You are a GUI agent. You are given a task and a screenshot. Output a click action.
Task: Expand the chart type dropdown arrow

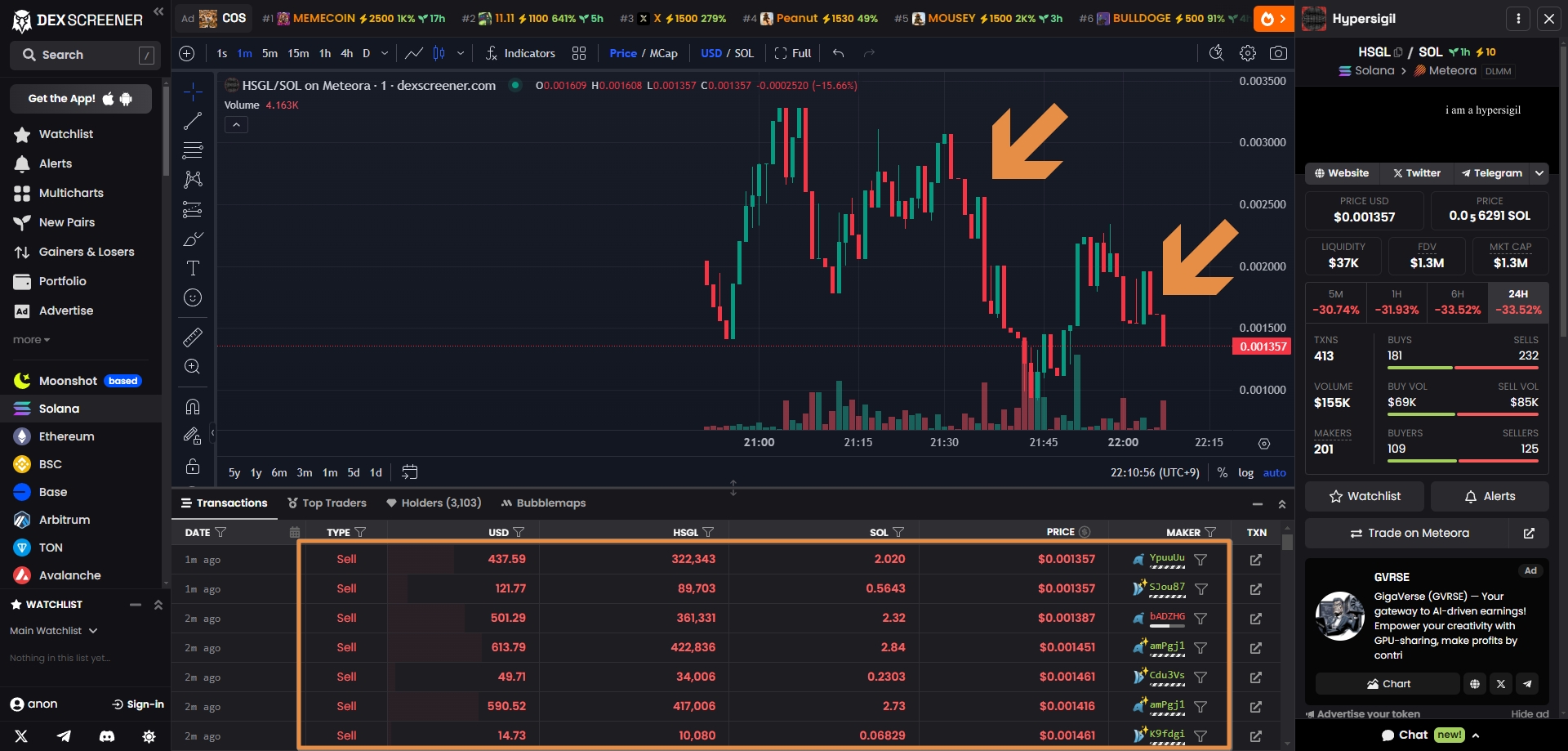tap(461, 53)
